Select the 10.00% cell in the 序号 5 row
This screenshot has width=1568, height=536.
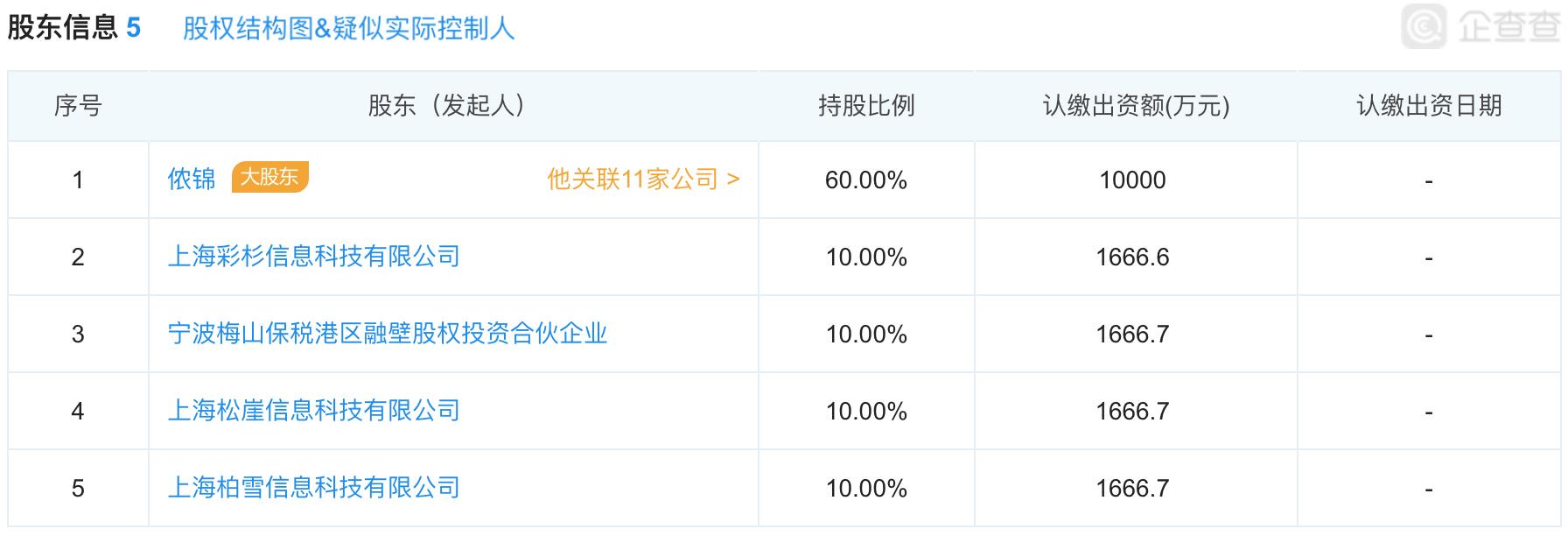[x=866, y=489]
